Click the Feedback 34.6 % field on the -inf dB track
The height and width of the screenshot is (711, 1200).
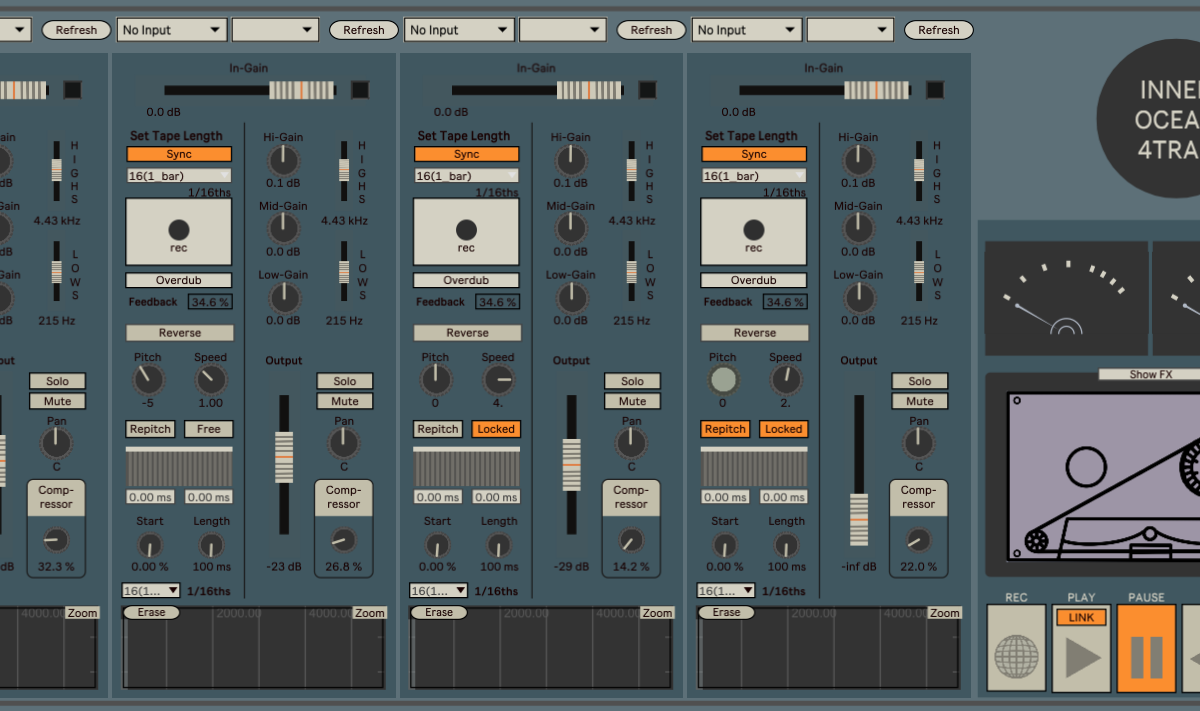point(784,301)
